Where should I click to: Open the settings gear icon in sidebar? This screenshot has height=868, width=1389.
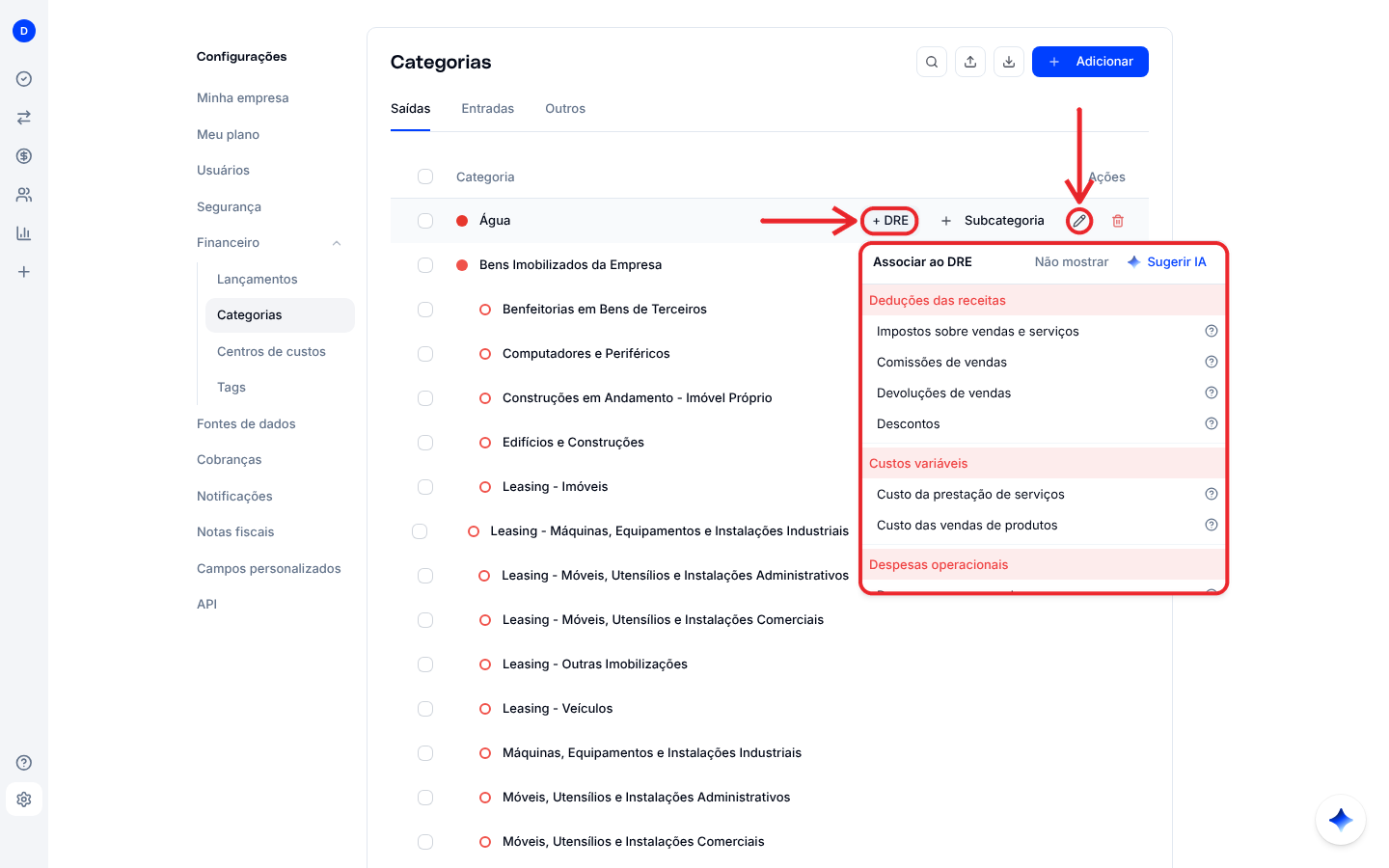coord(24,800)
